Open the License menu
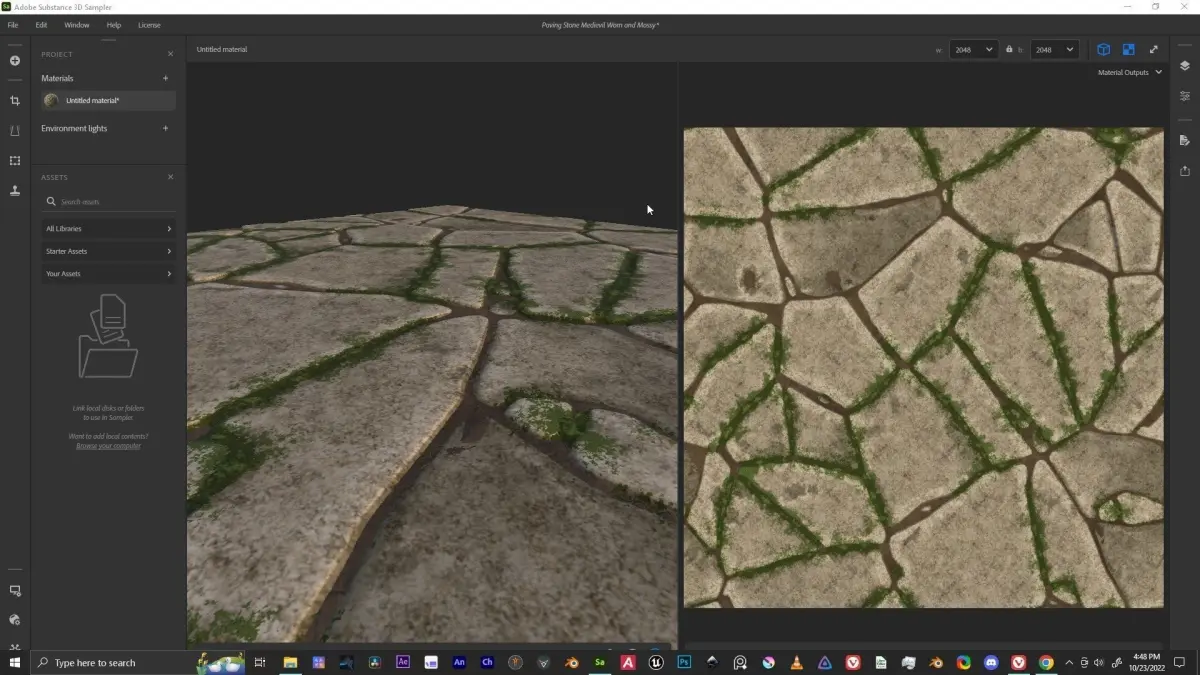The image size is (1200, 675). click(x=149, y=25)
